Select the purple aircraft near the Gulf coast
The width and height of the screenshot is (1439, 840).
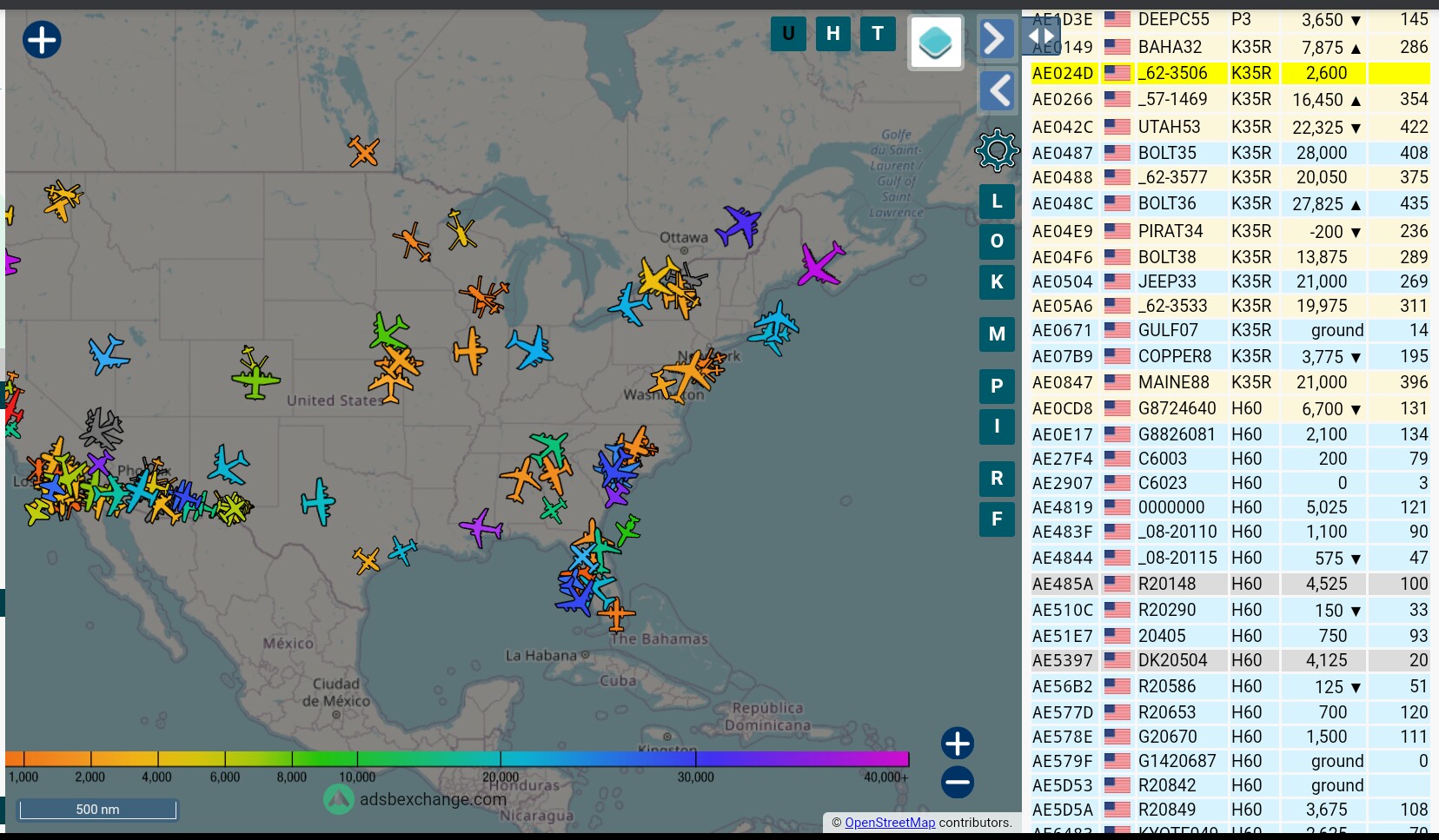(481, 528)
